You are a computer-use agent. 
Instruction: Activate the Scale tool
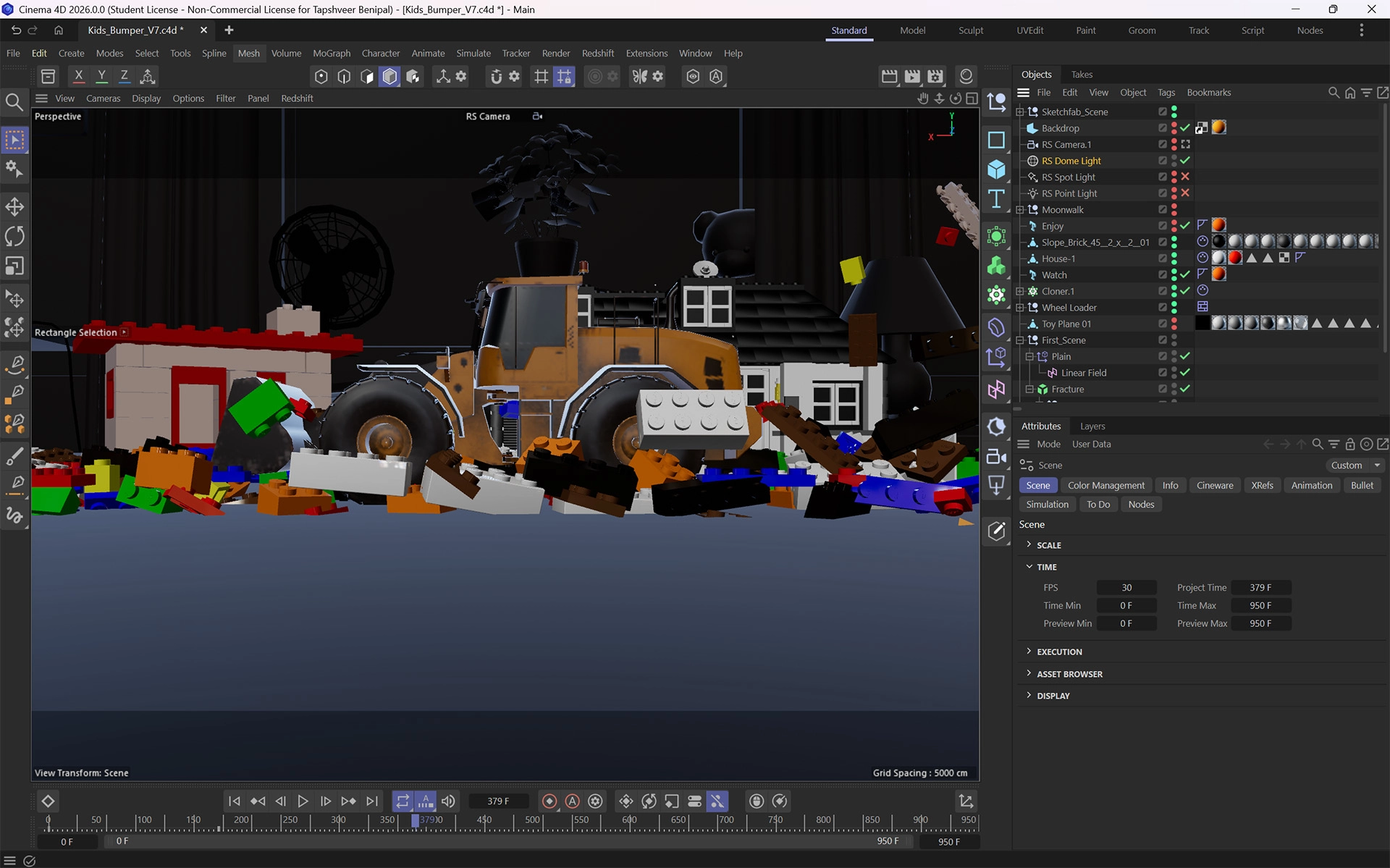coord(14,266)
